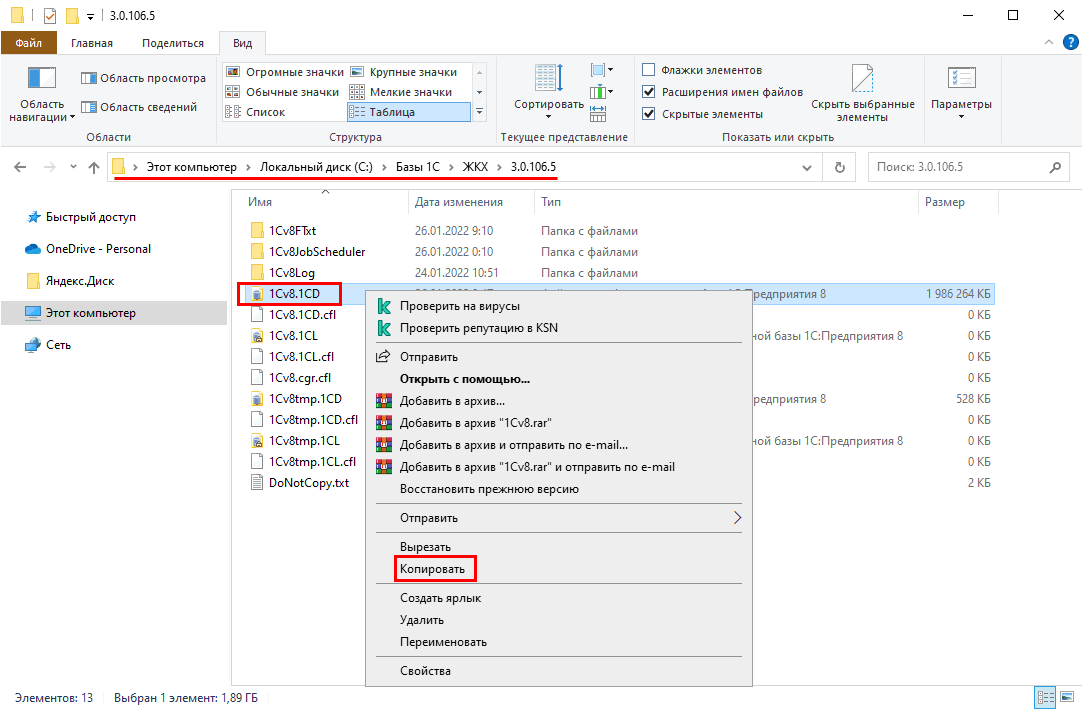The height and width of the screenshot is (710, 1083).
Task: Toggle the Область сведений details pane
Action: [140, 107]
